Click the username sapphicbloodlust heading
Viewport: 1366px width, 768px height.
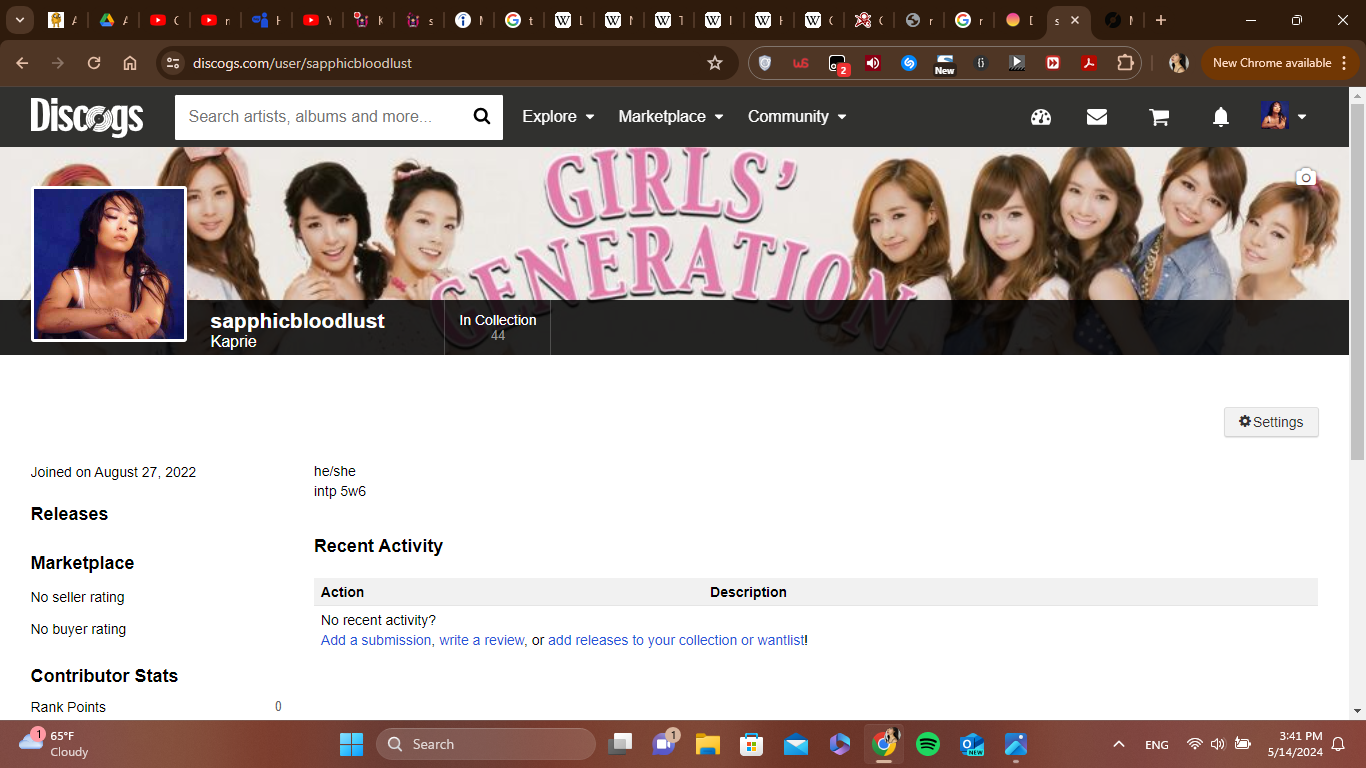point(298,321)
